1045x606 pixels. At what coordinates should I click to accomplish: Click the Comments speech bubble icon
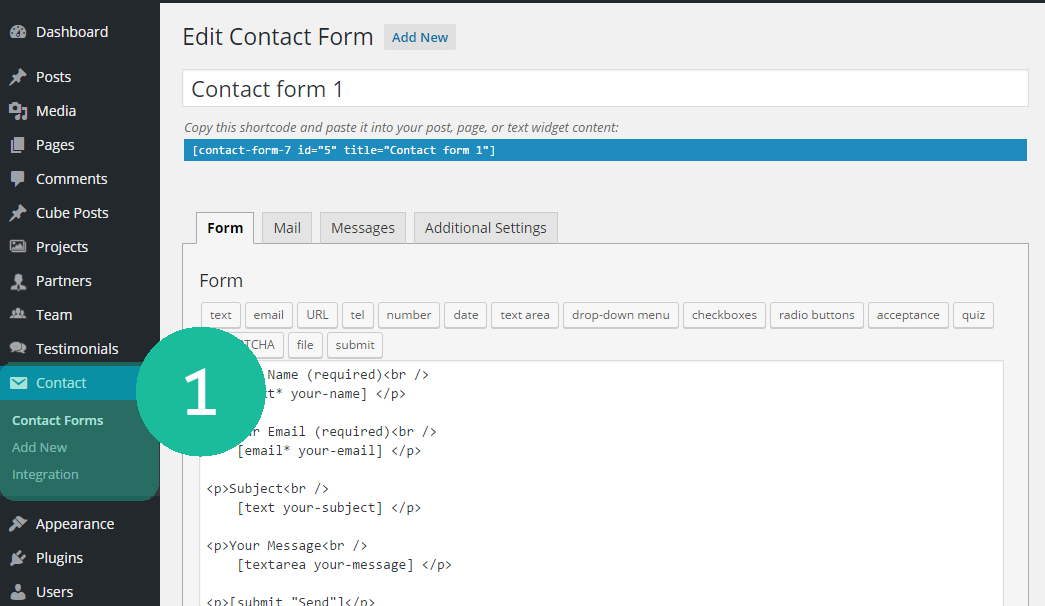coord(17,179)
